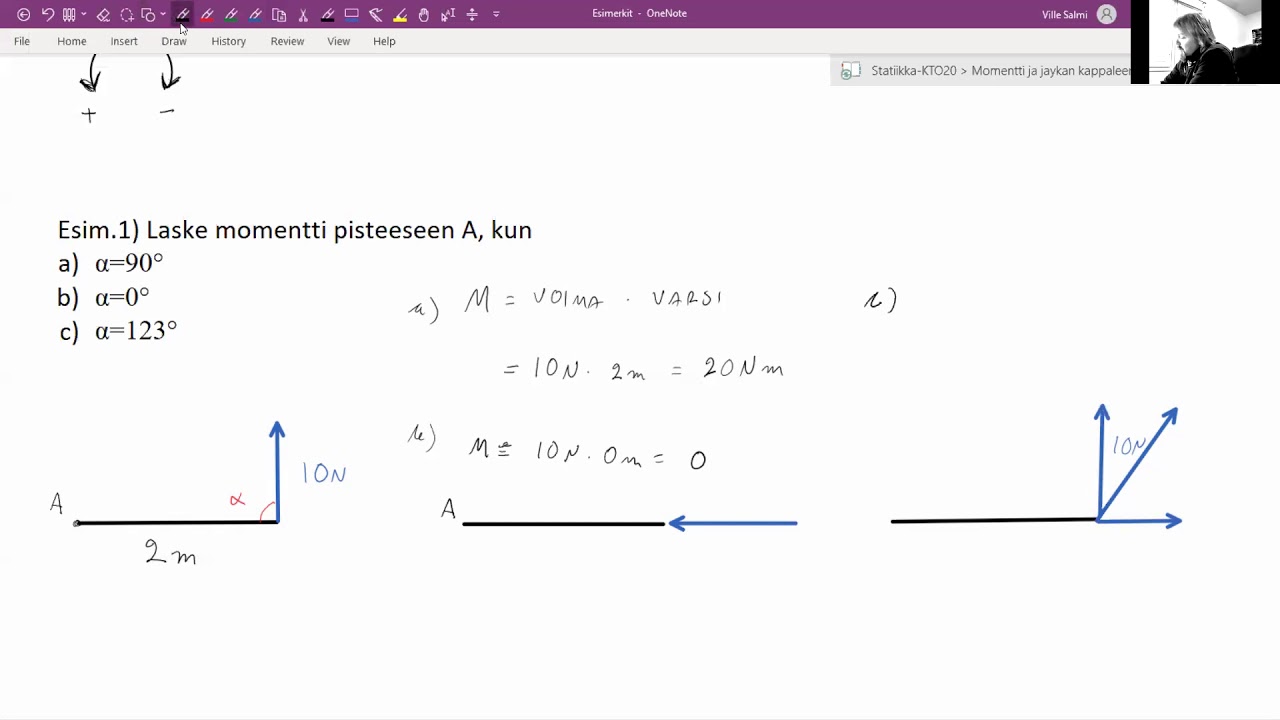1280x720 pixels.
Task: Open the account profile picture icon
Action: (x=1106, y=14)
